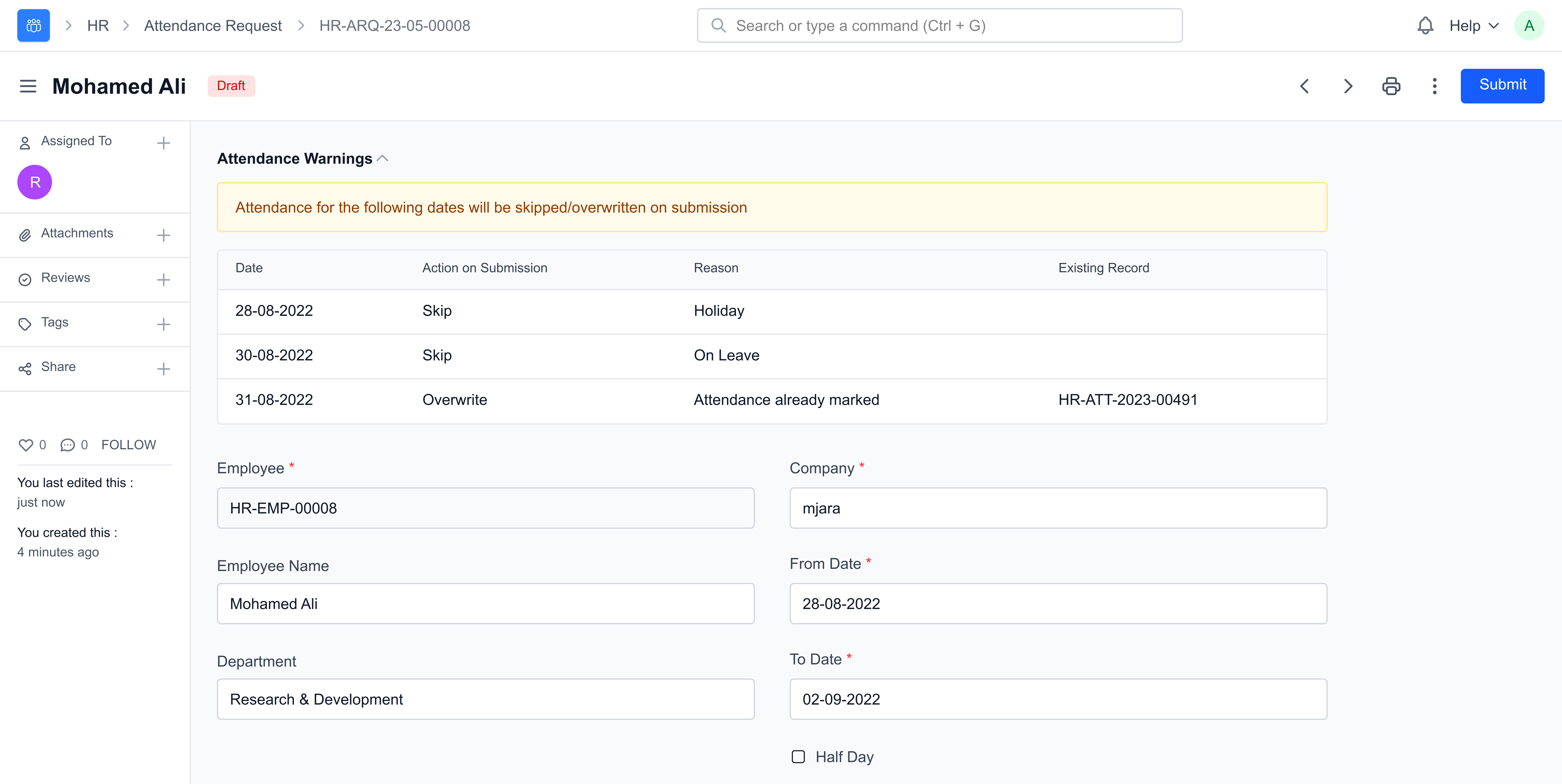
Task: Open the user avatar A menu
Action: [1529, 25]
